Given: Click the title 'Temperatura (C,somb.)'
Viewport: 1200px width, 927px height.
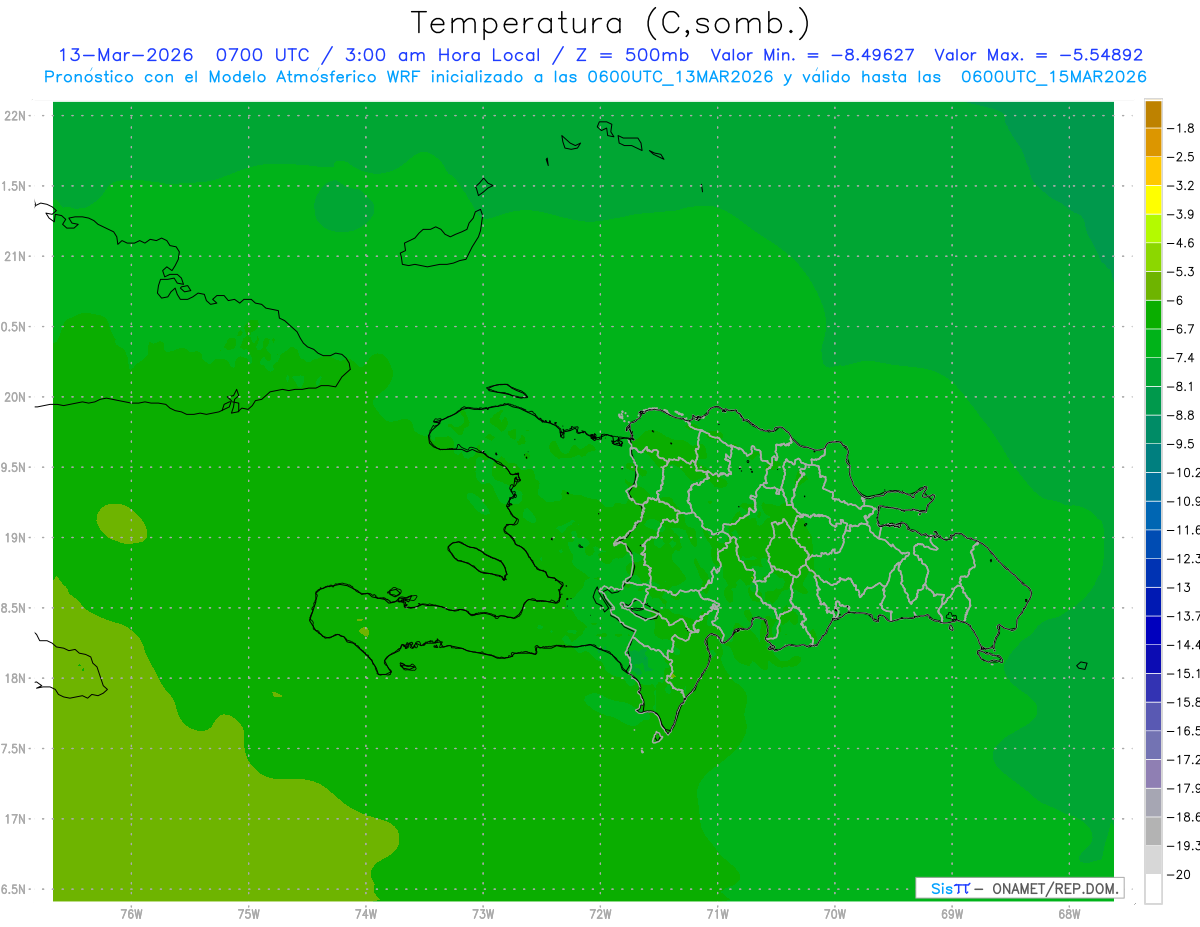Looking at the screenshot, I should pyautogui.click(x=610, y=23).
